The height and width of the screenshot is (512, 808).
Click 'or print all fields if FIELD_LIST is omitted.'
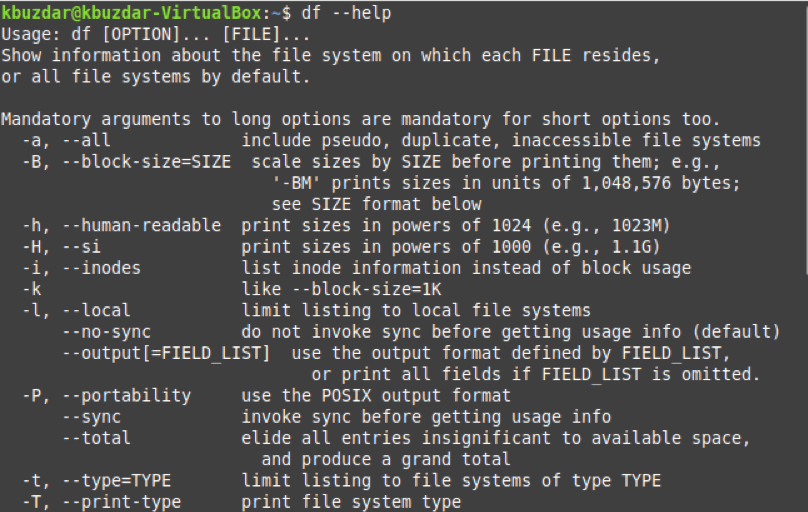536,374
